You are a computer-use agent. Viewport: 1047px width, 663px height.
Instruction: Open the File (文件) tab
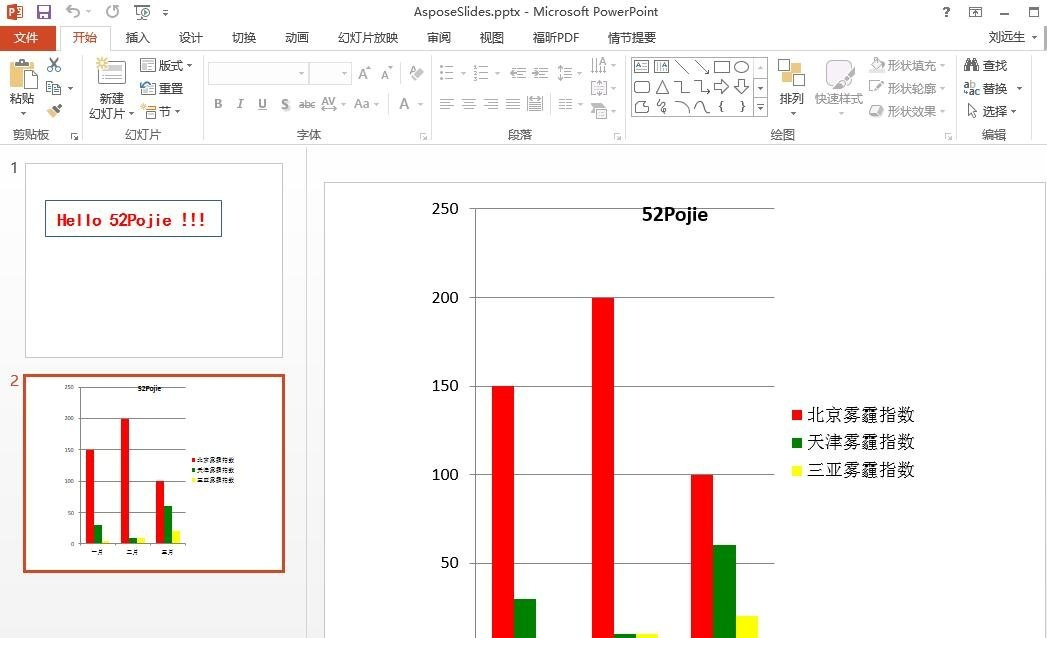(26, 38)
